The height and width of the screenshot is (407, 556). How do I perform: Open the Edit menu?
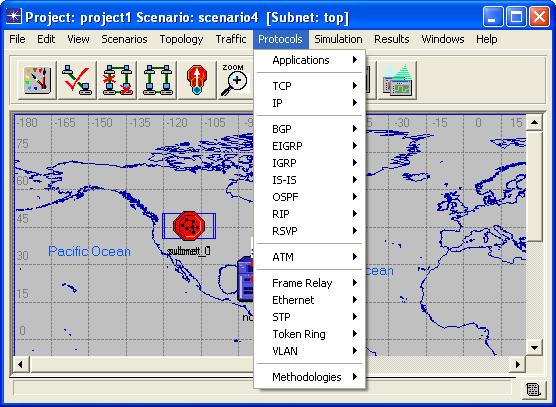tap(46, 39)
